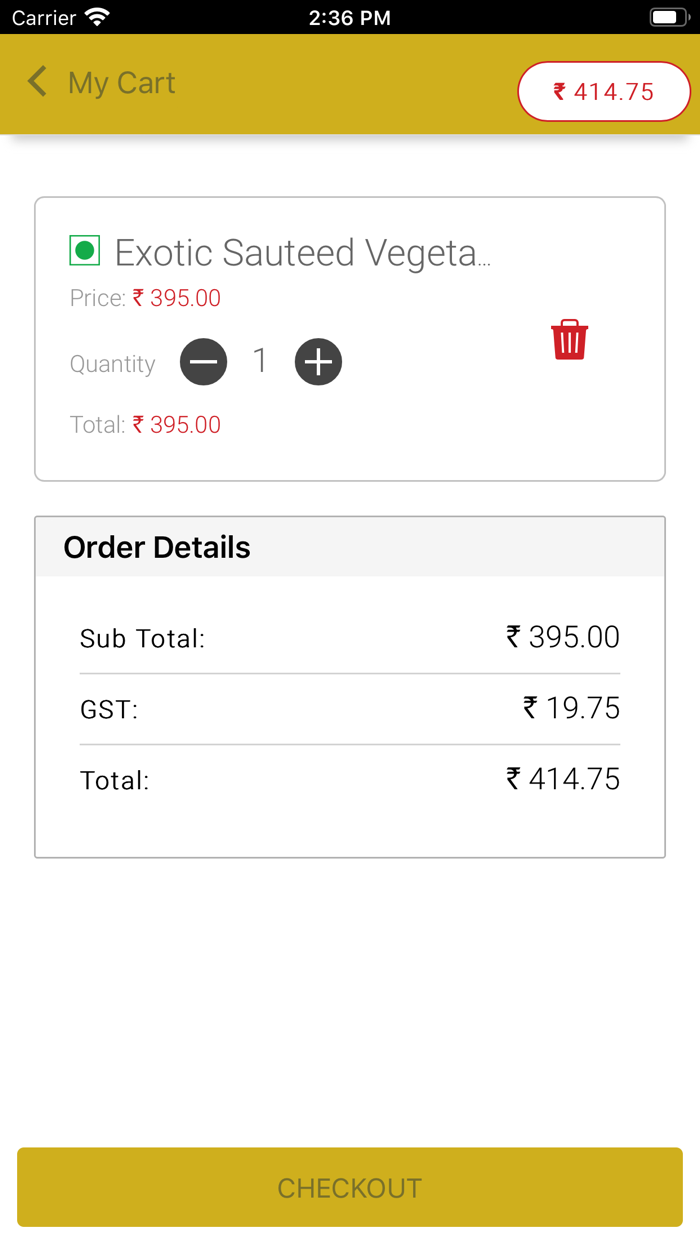This screenshot has width=700, height=1244.
Task: Tap the 2:36 PM clock in the status bar
Action: [x=349, y=17]
